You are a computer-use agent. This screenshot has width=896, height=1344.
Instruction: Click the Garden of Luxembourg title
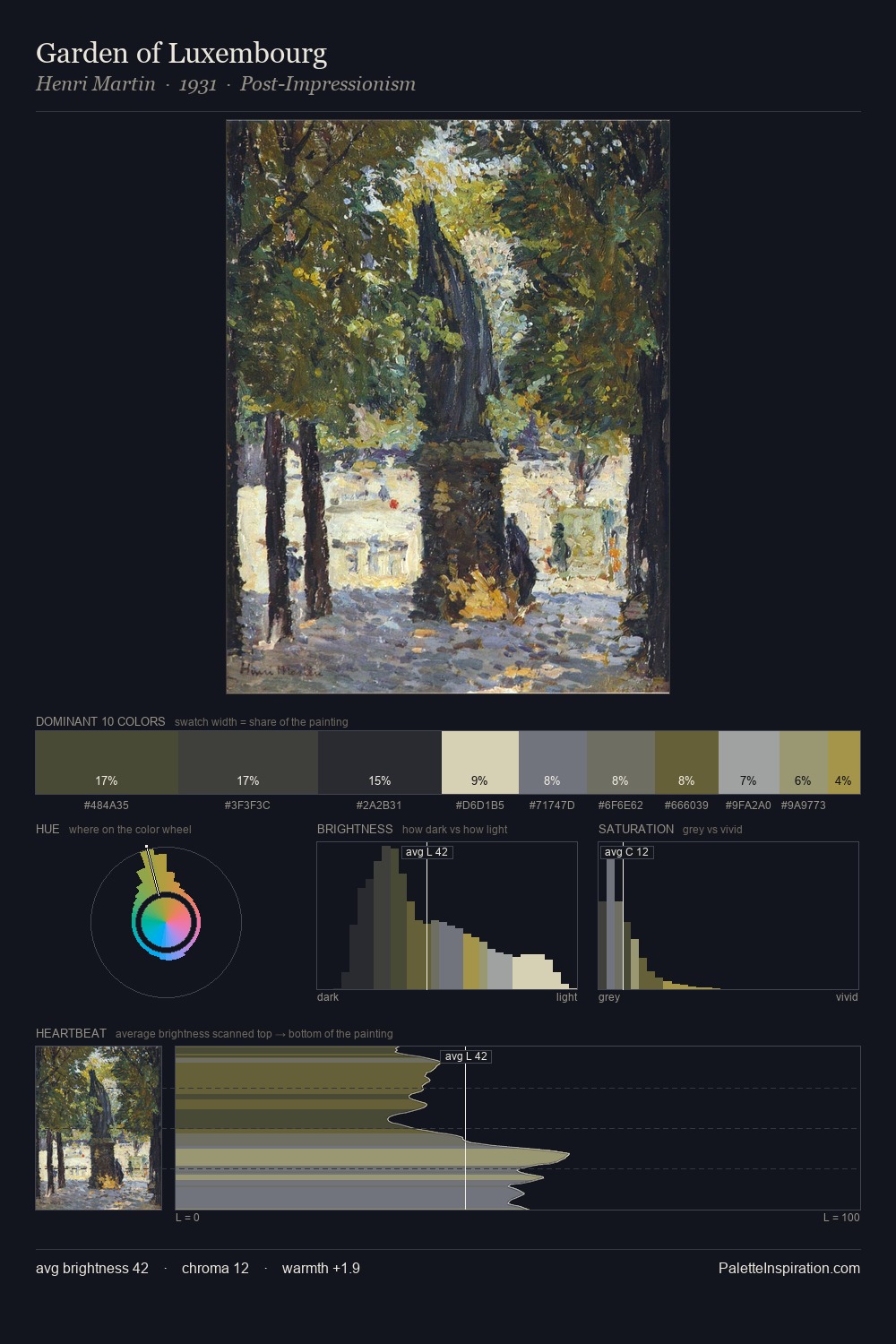click(181, 54)
